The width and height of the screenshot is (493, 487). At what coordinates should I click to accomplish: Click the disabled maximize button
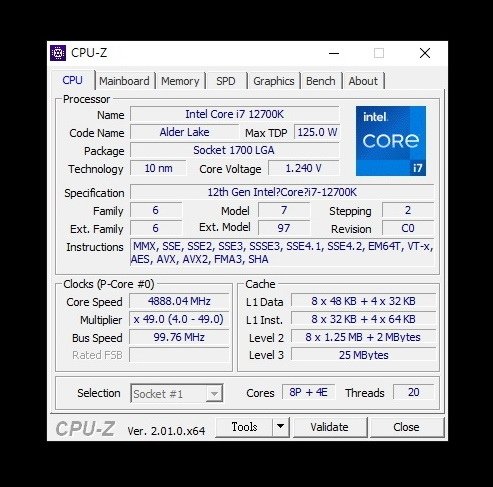pos(379,53)
